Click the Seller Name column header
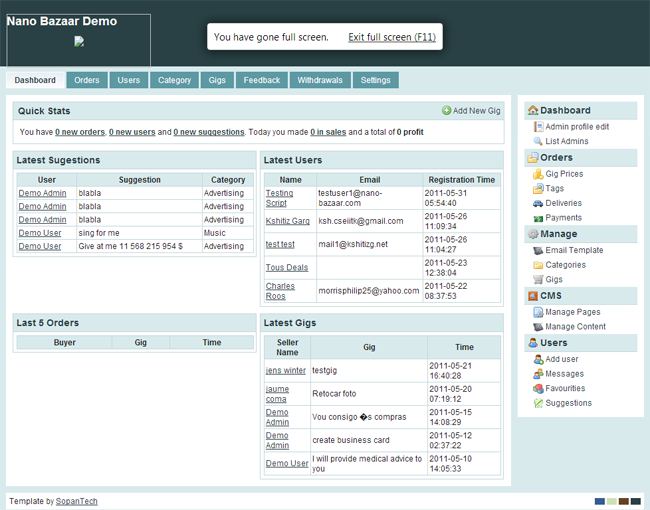650x510 pixels. [287, 347]
